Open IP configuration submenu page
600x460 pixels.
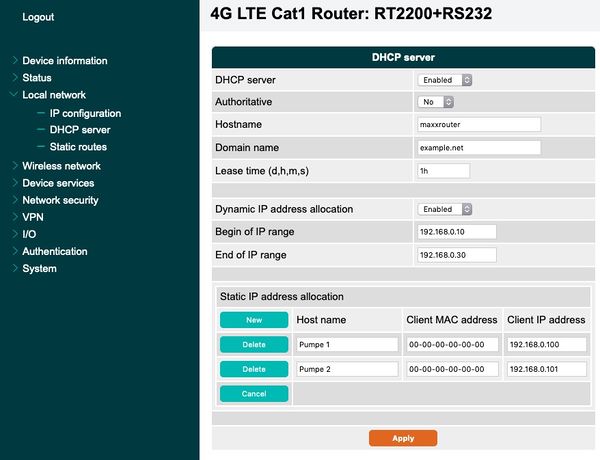click(x=85, y=113)
